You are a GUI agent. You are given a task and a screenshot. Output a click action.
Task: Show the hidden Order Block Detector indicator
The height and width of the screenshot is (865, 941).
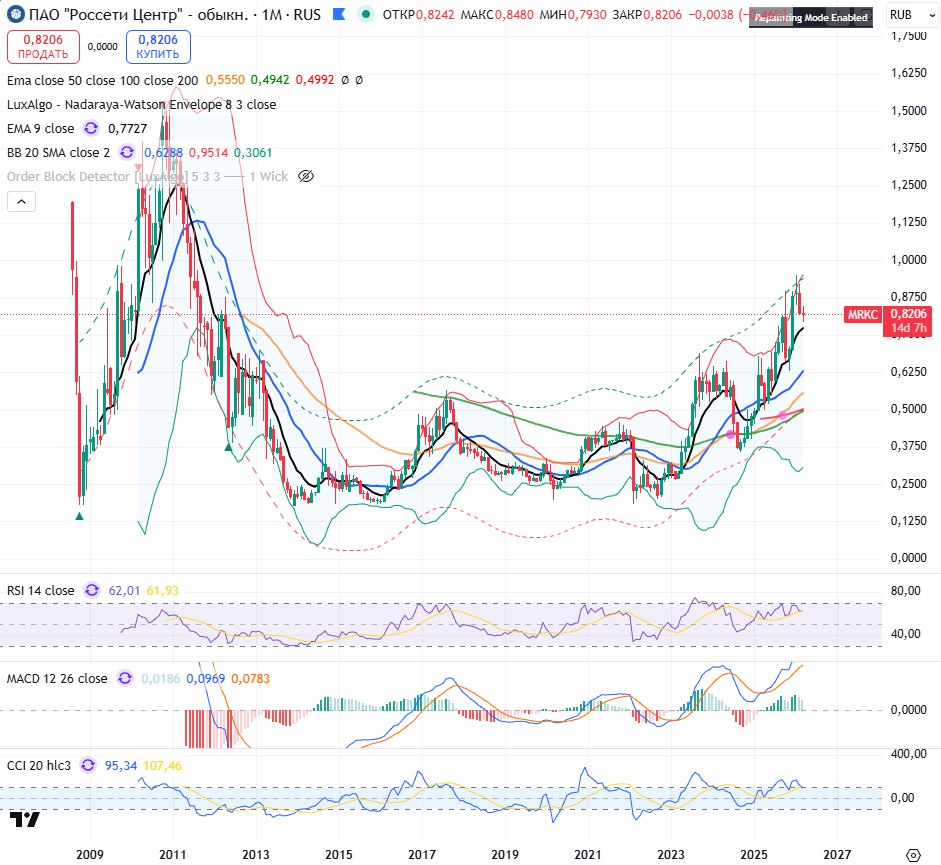(x=307, y=176)
